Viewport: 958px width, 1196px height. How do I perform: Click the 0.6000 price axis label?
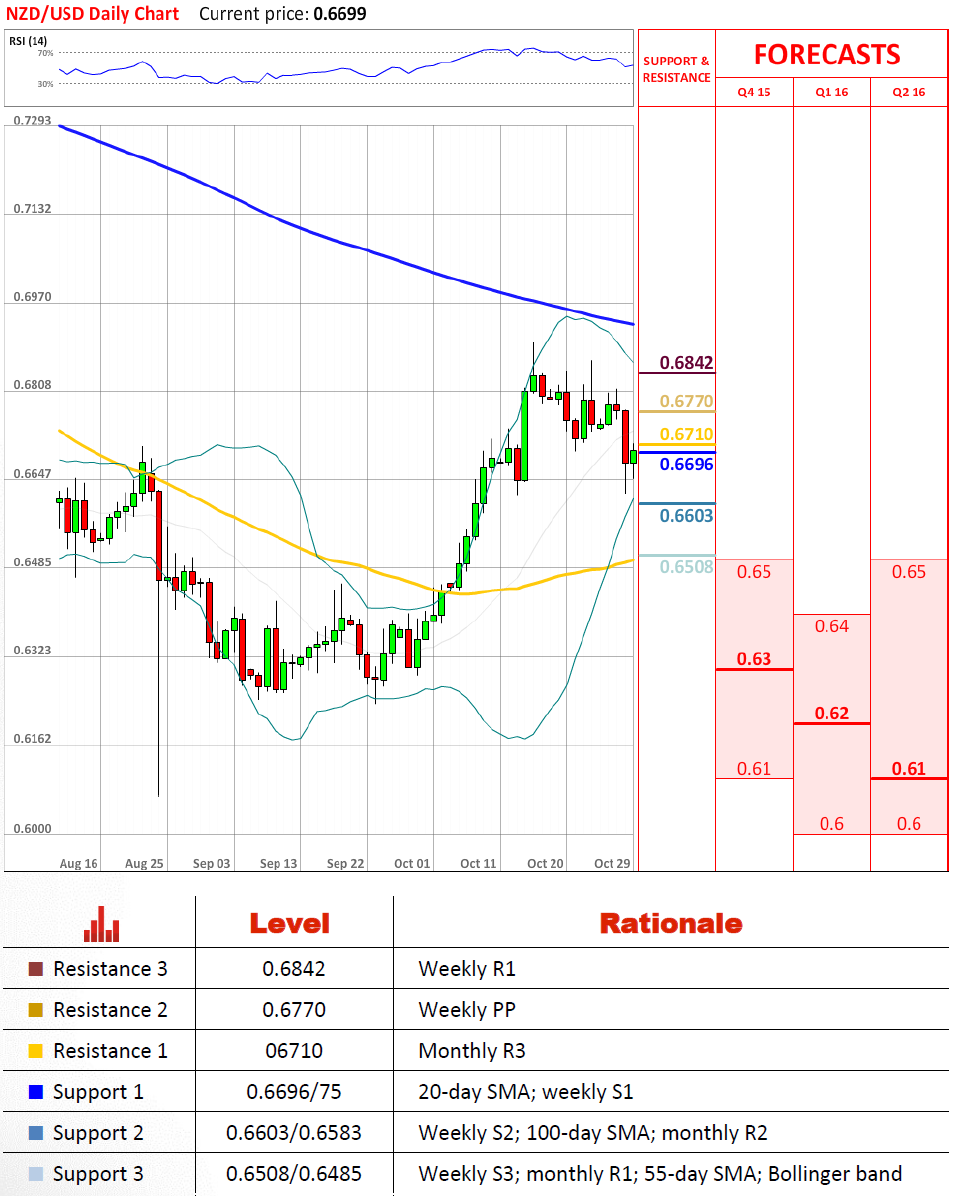click(x=32, y=829)
